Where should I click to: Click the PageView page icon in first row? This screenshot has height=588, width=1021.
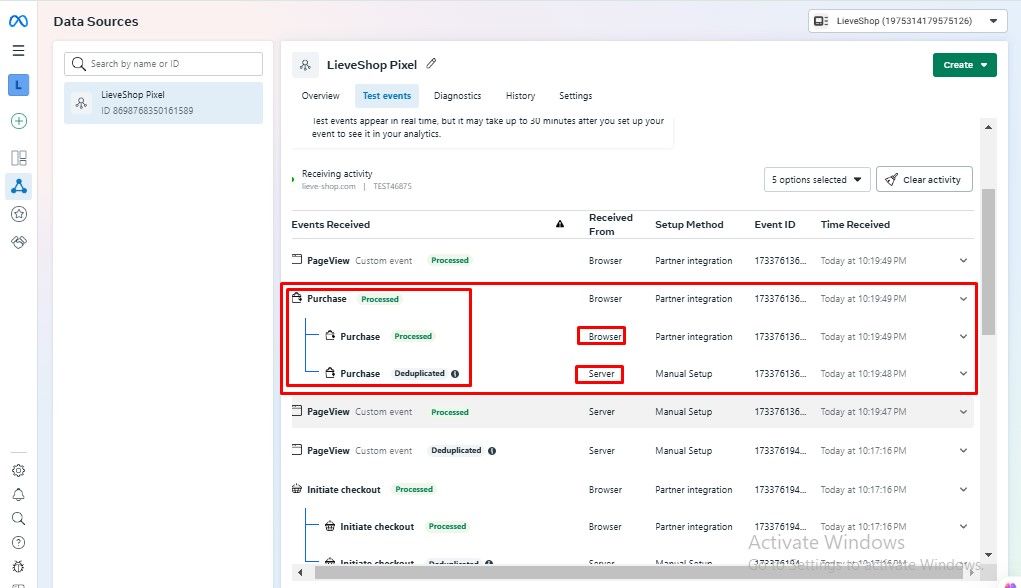pos(297,259)
